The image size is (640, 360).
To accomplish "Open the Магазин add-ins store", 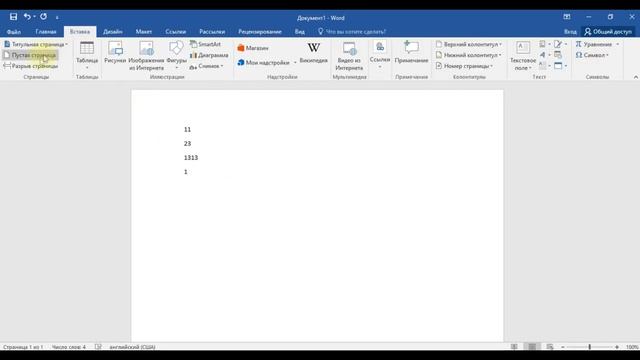I will [x=253, y=48].
